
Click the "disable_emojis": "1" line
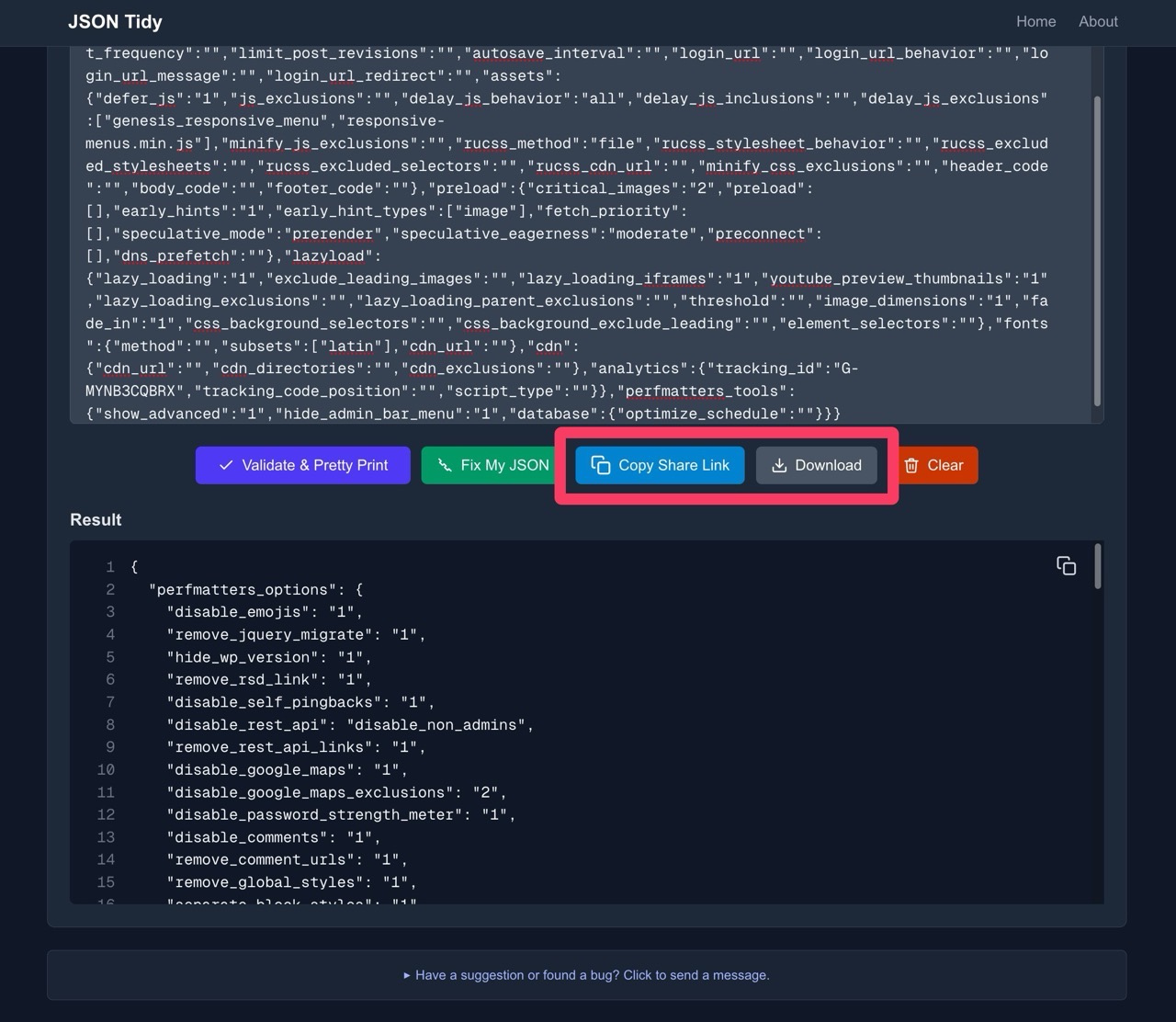point(265,612)
